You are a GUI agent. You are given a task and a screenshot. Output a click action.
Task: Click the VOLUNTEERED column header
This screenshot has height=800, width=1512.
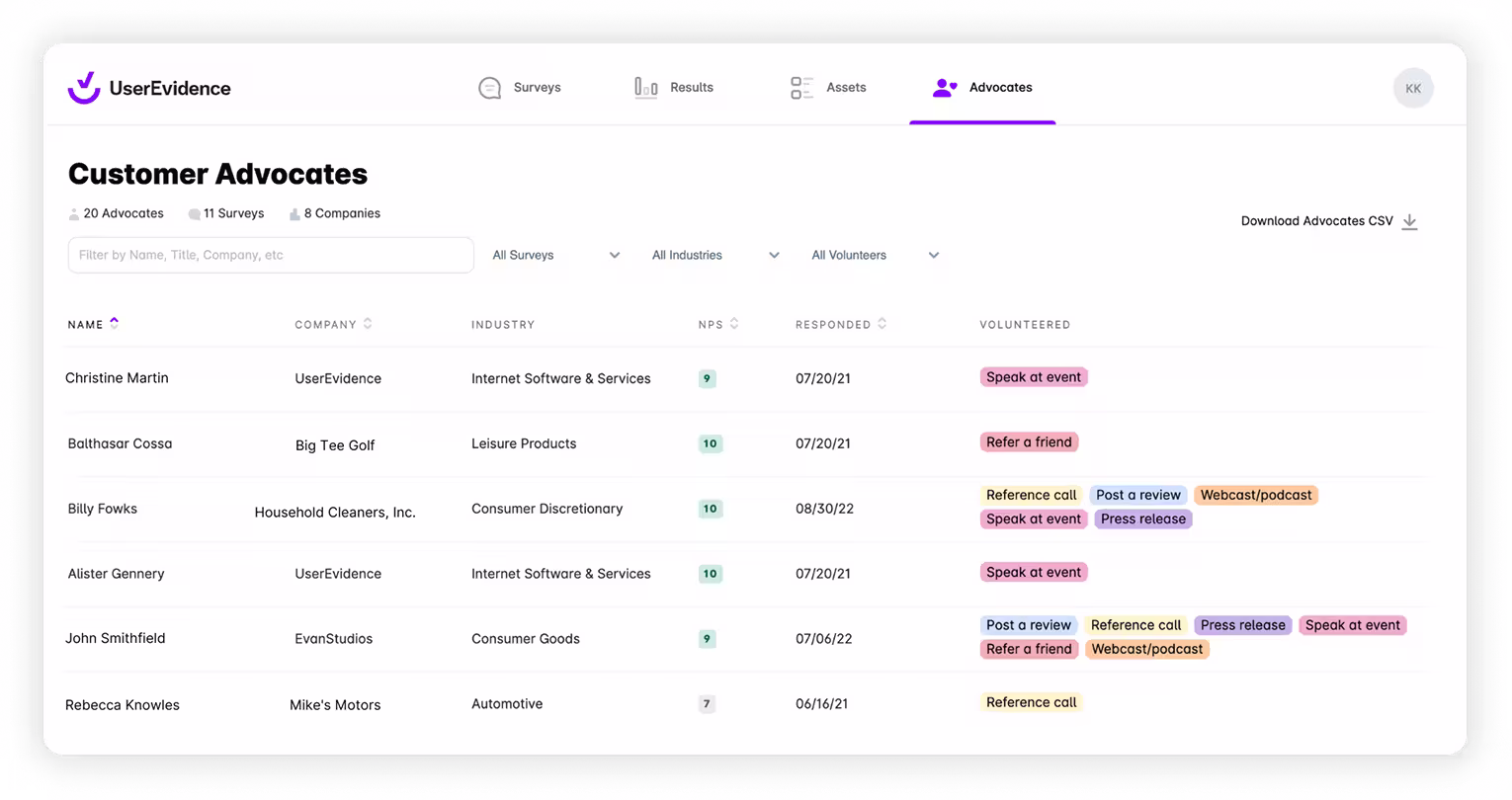[1025, 325]
